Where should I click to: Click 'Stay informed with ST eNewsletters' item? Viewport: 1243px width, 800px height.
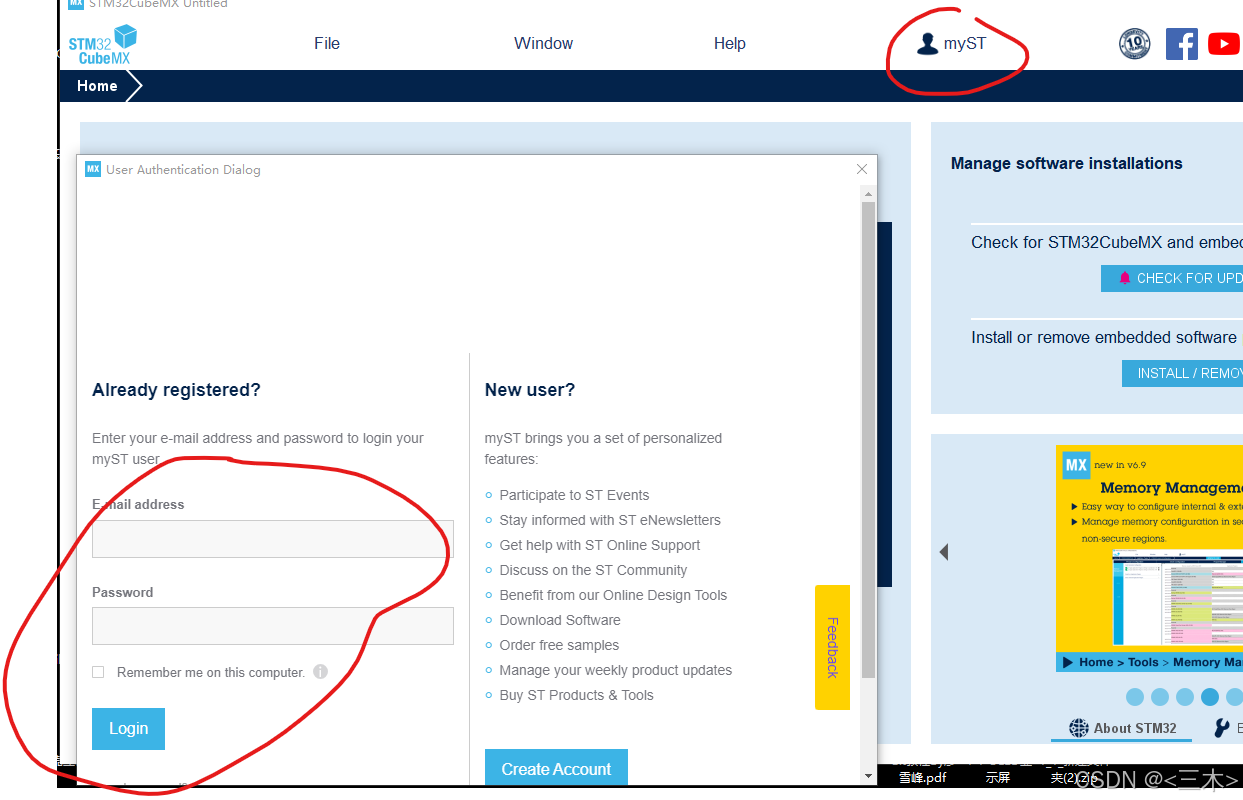610,520
